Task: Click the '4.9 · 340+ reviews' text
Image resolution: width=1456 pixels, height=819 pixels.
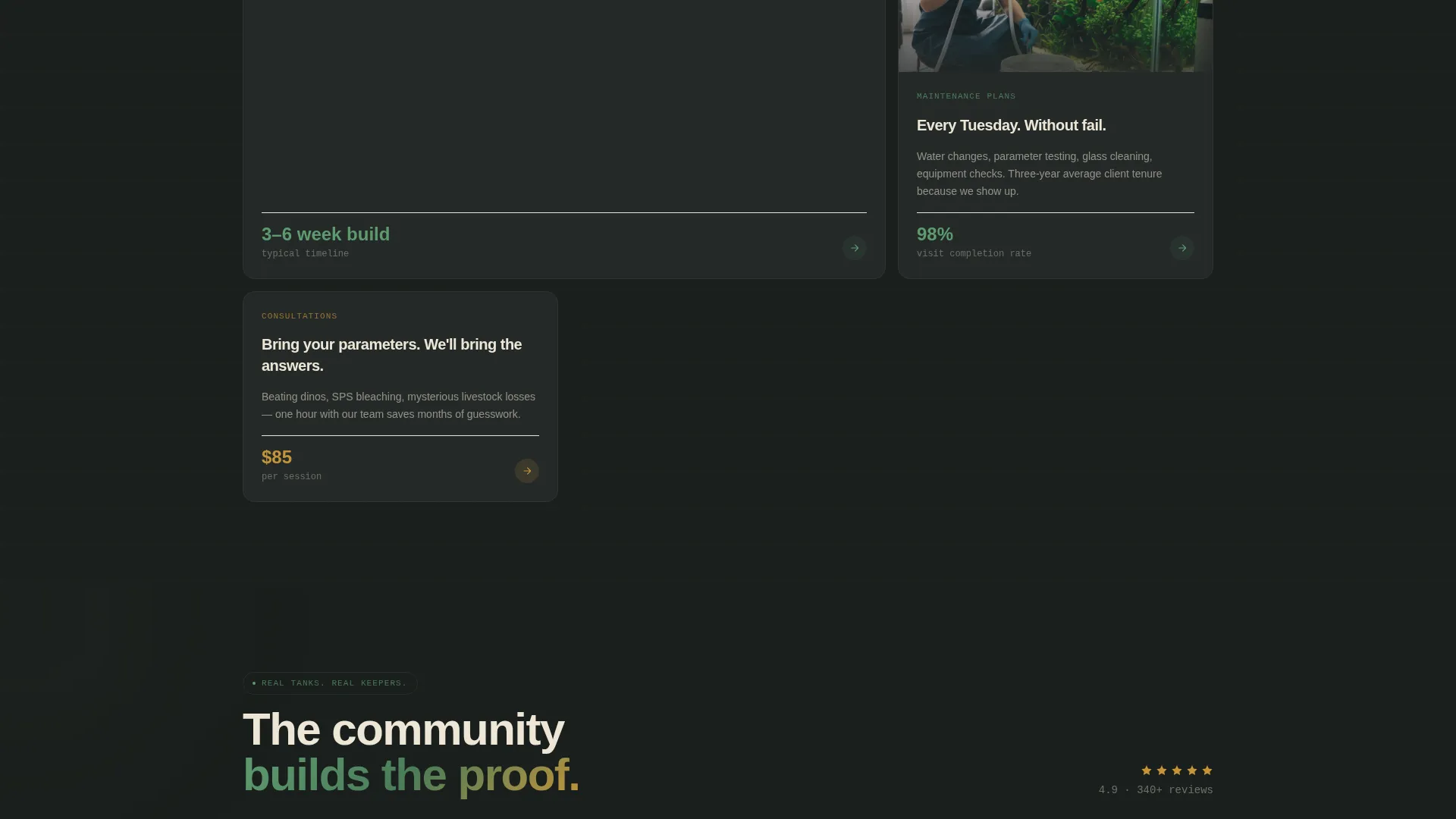Action: point(1156,790)
